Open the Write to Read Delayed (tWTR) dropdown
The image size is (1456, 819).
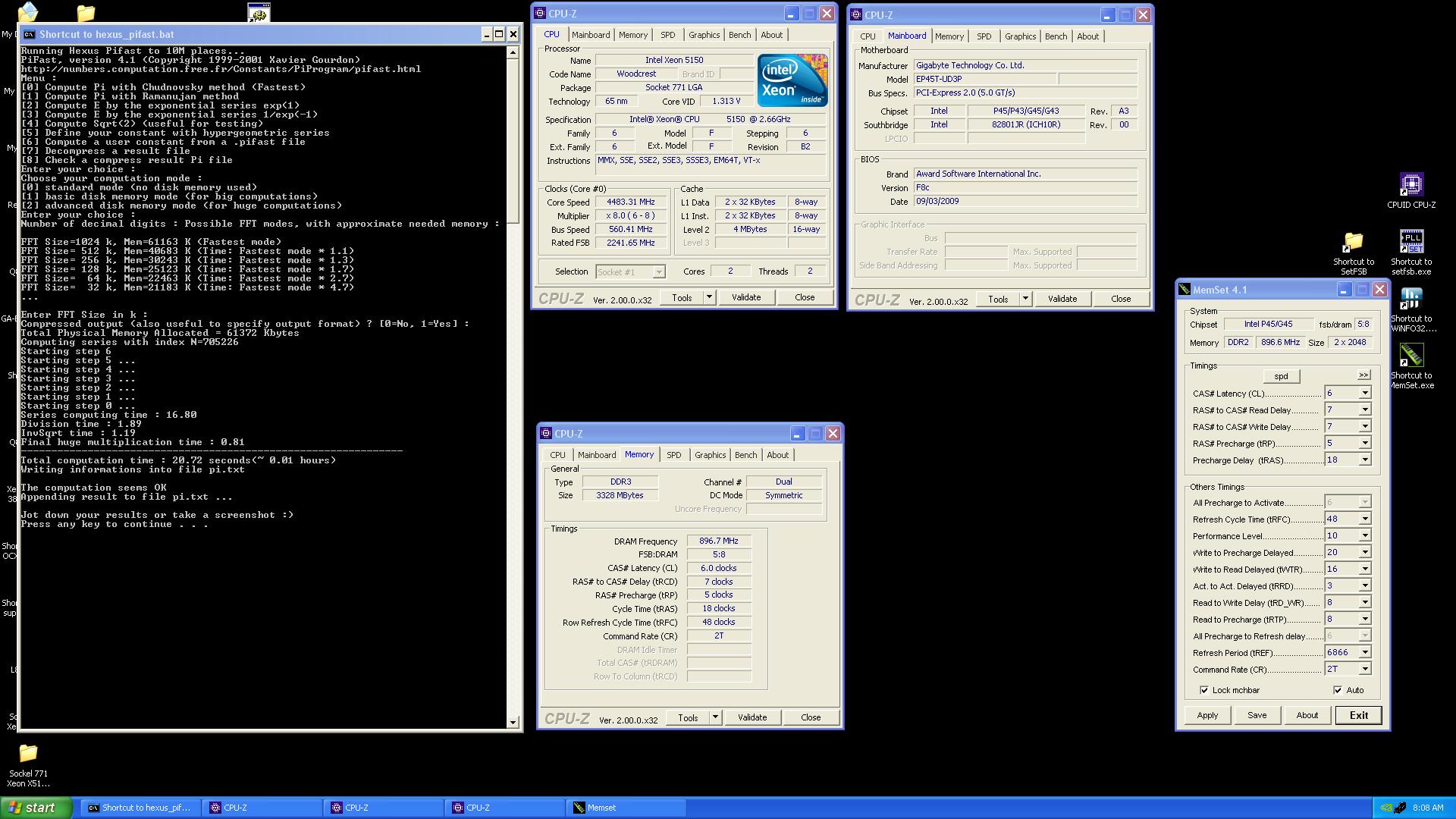pos(1364,569)
